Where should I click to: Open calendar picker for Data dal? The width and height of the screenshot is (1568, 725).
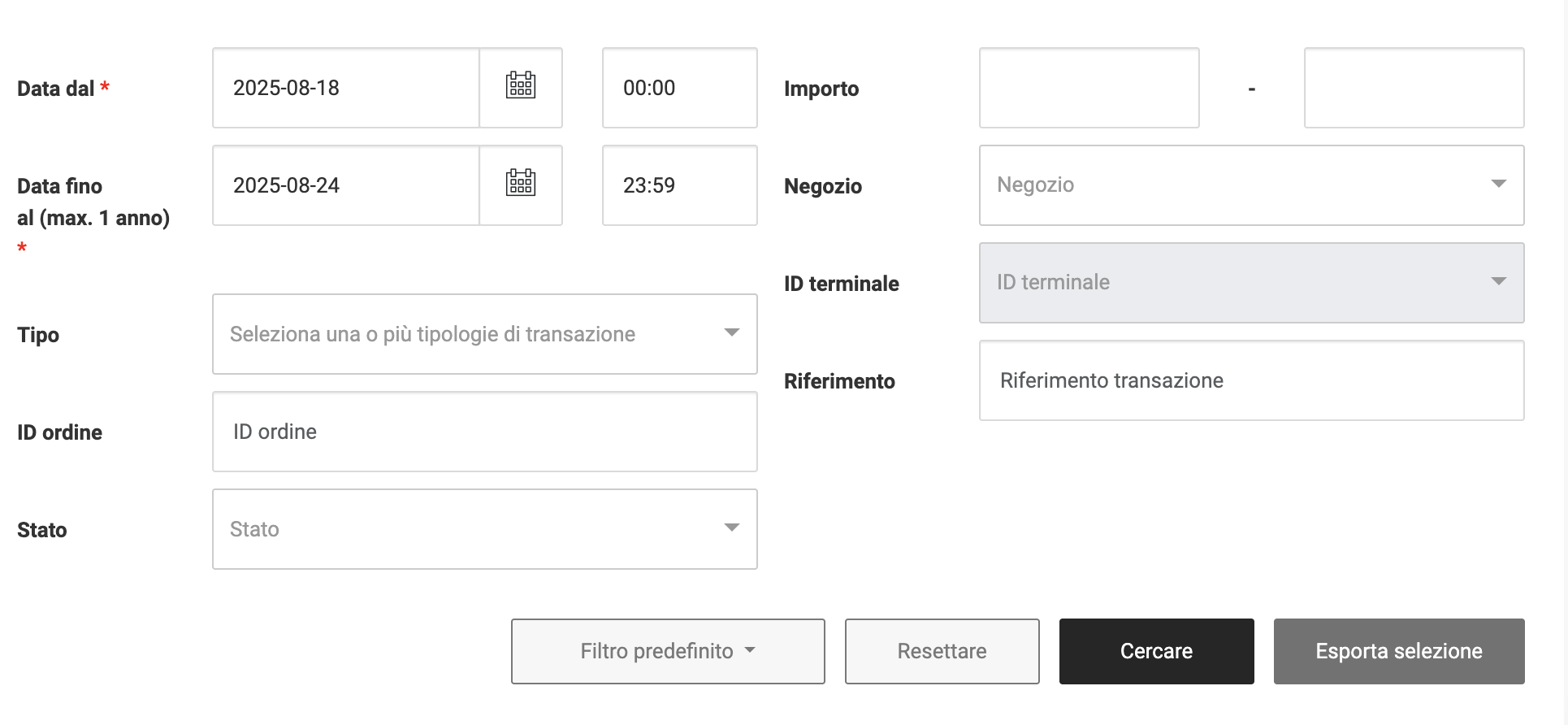coord(521,88)
